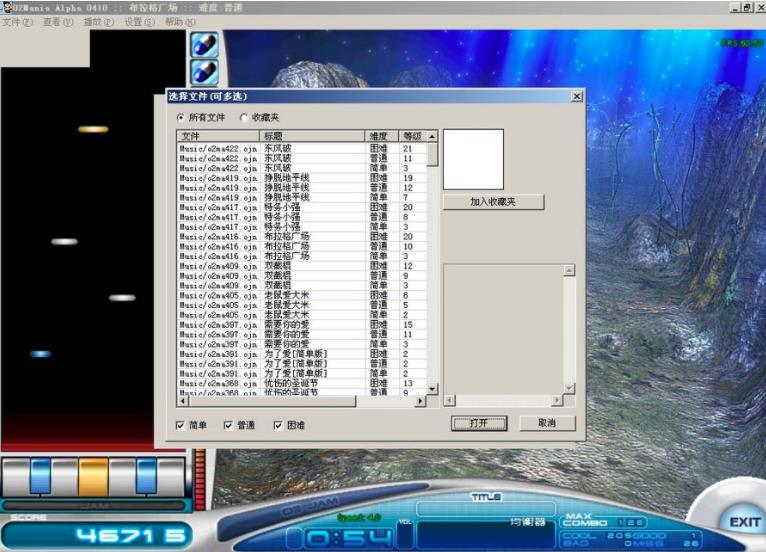This screenshot has width=766, height=552.
Task: Open the 播放(P) menu
Action: (98, 22)
